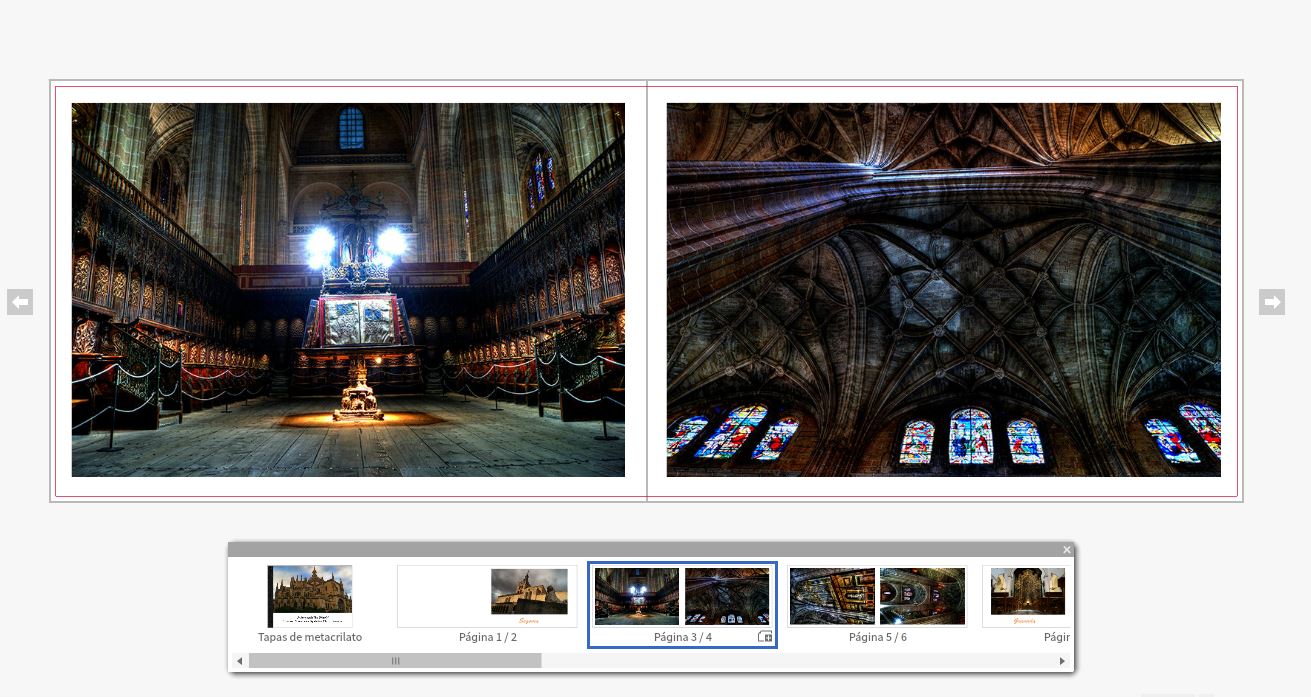
Task: Click the Página 3/4 text label
Action: pyautogui.click(x=682, y=637)
